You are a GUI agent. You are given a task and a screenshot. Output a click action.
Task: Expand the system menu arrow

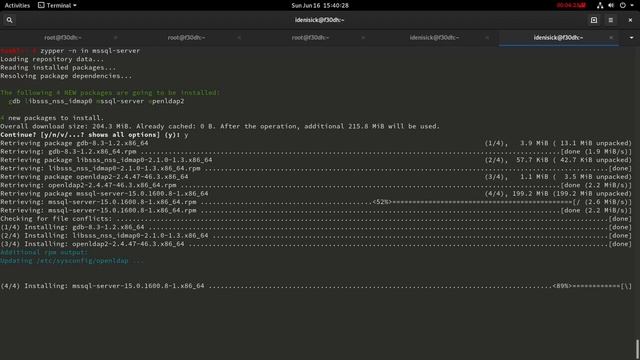point(632,5)
